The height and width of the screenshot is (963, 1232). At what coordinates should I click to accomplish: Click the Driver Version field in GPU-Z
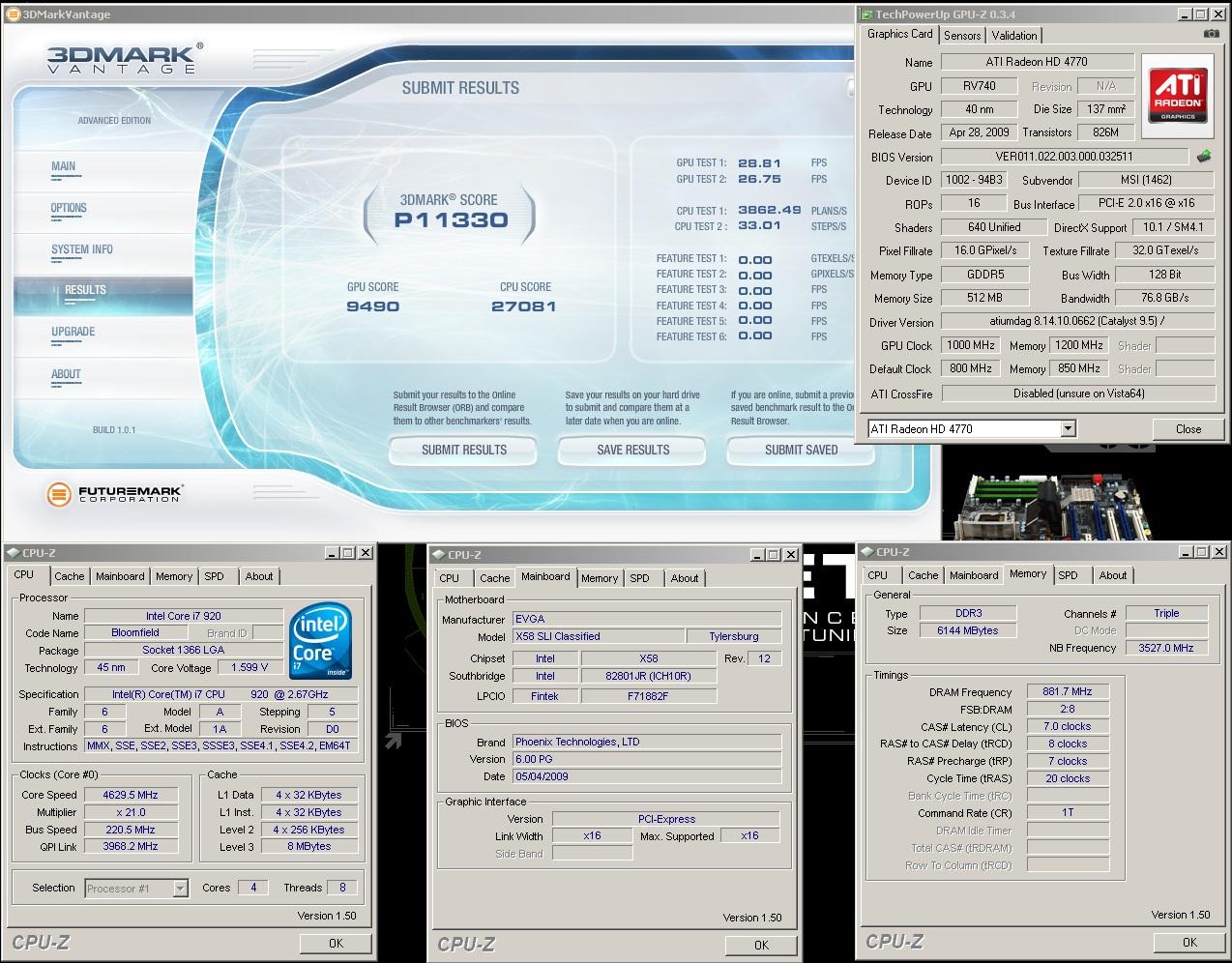pos(1078,322)
